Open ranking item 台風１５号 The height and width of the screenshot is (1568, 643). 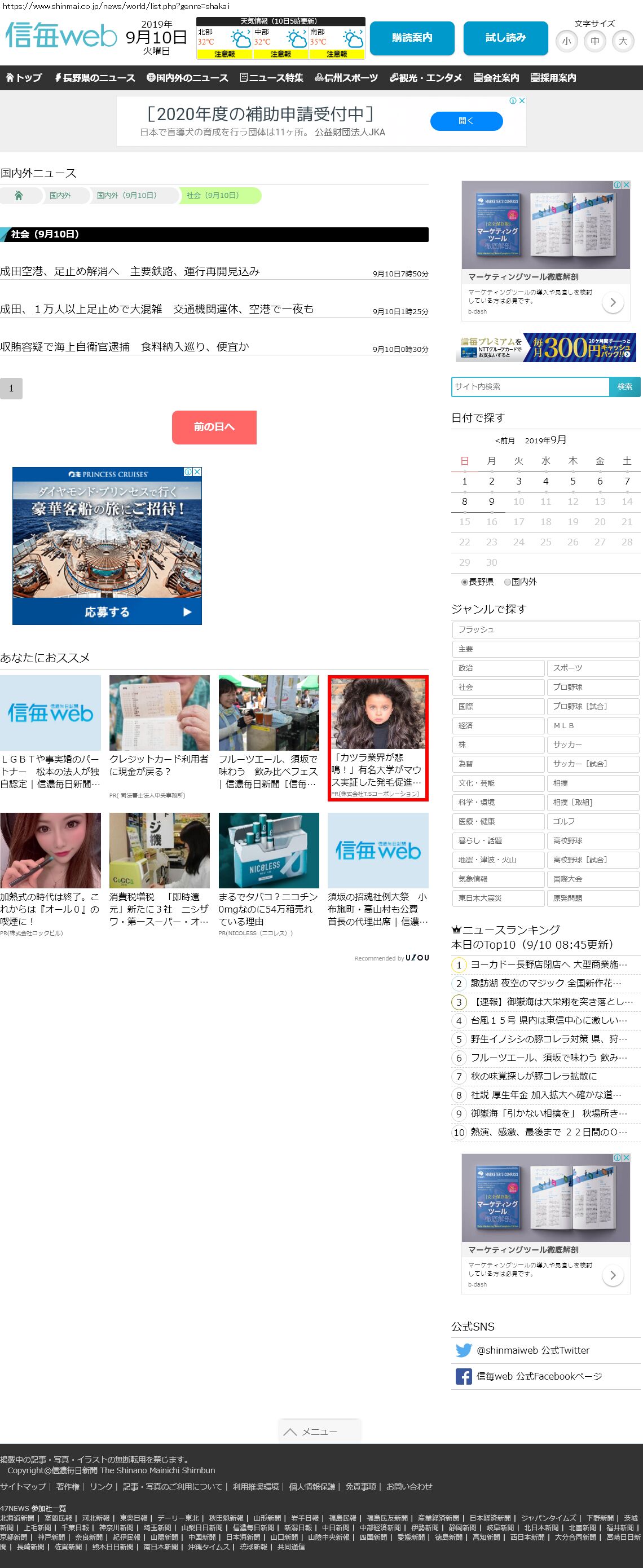tap(549, 1021)
